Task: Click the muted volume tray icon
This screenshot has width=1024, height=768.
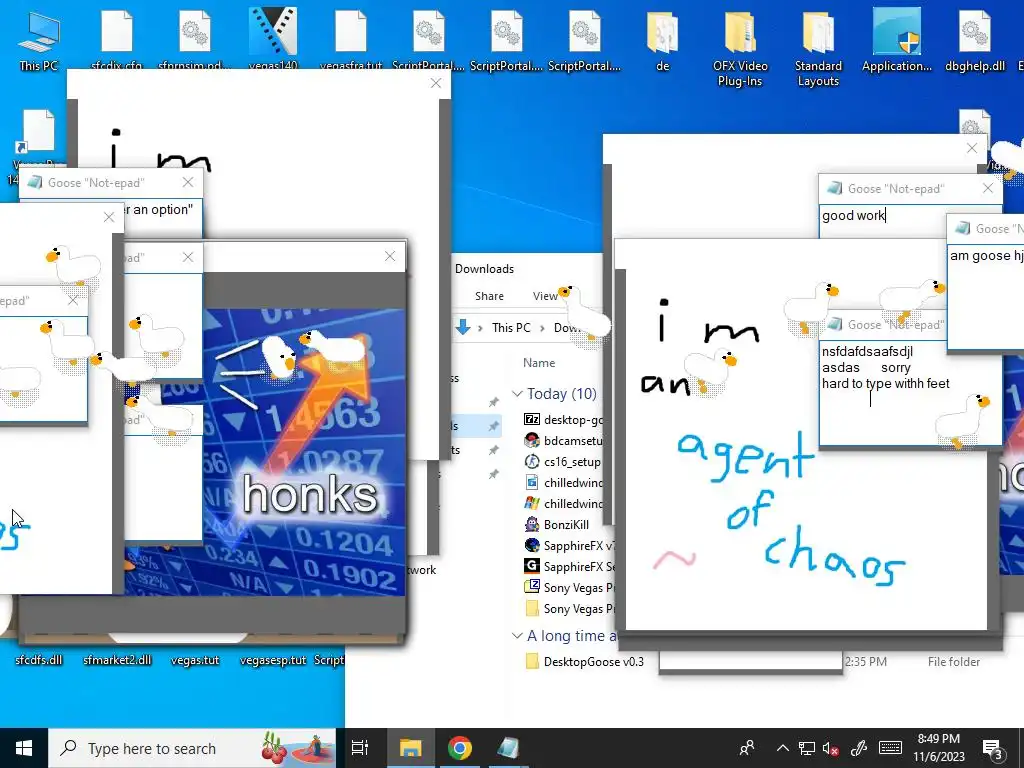Action: tap(831, 748)
